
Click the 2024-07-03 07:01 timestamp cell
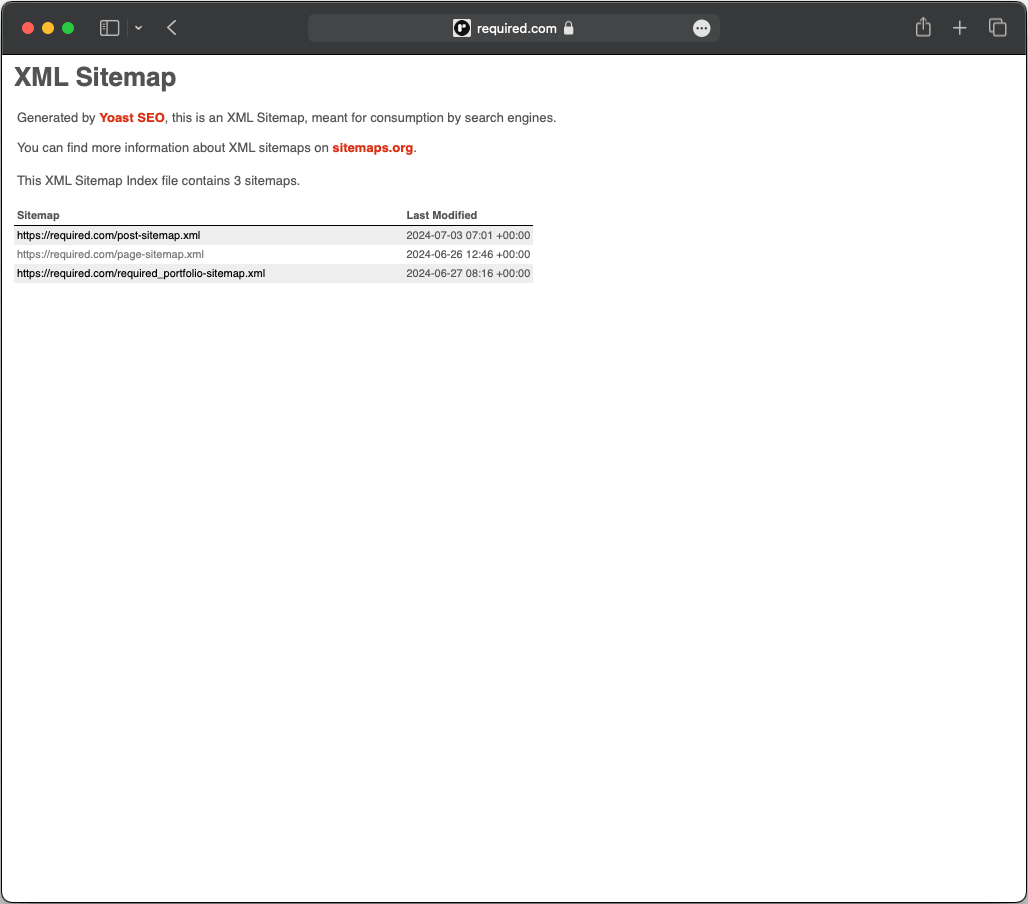[468, 235]
